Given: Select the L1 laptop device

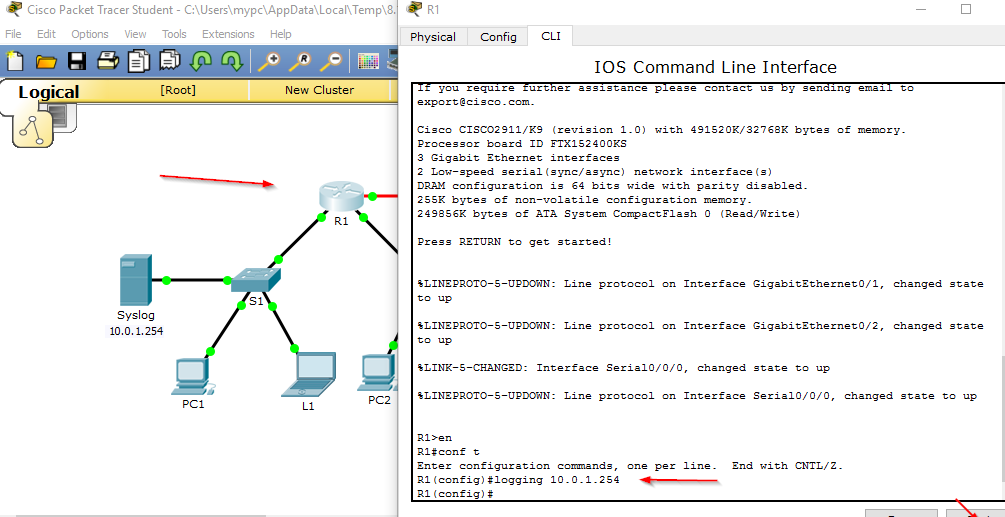Looking at the screenshot, I should [x=309, y=375].
